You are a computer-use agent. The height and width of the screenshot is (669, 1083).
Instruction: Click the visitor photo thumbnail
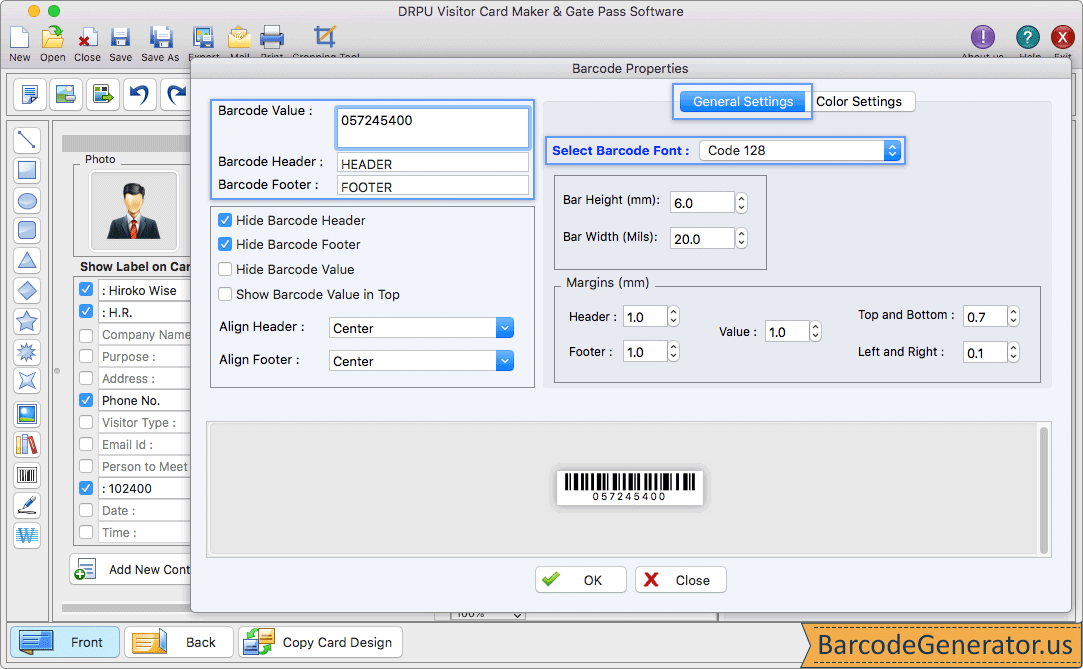pyautogui.click(x=134, y=211)
